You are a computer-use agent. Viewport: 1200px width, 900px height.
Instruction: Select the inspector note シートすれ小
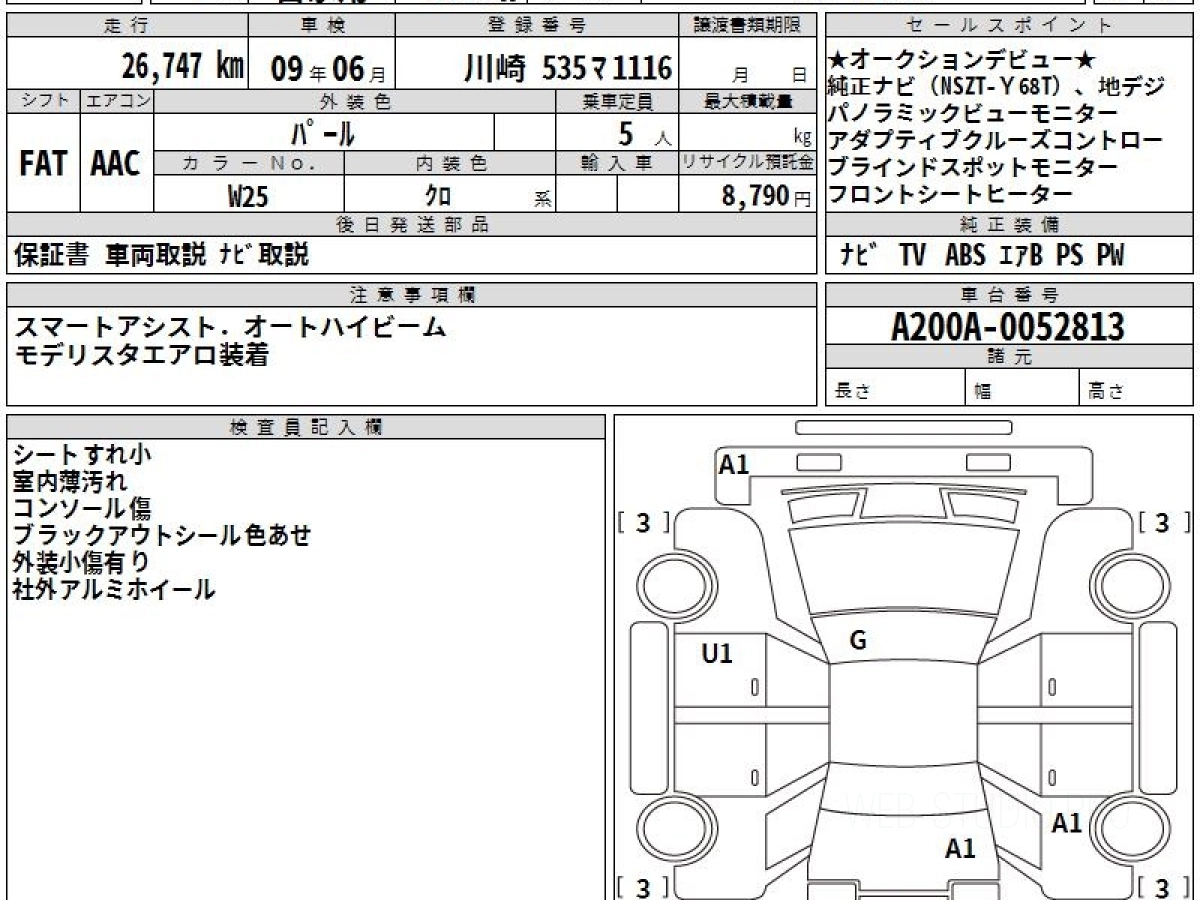(x=82, y=455)
